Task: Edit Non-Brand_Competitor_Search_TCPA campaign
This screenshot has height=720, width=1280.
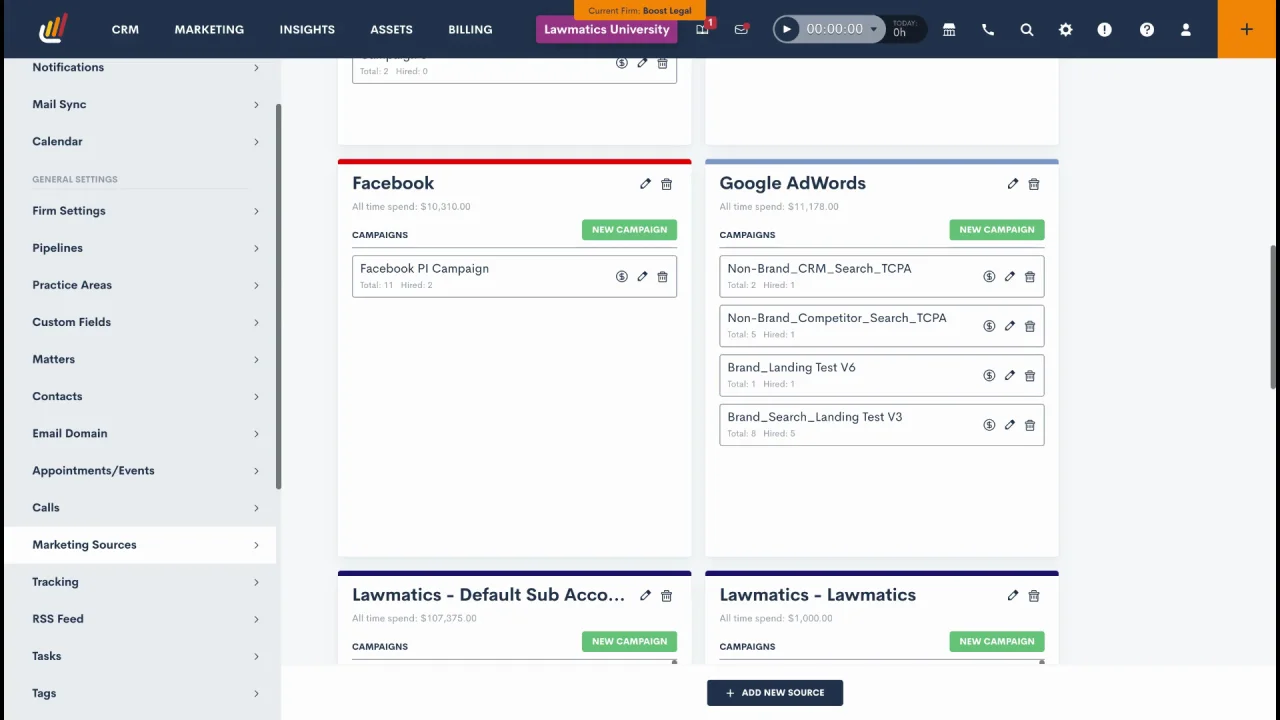Action: (1010, 326)
